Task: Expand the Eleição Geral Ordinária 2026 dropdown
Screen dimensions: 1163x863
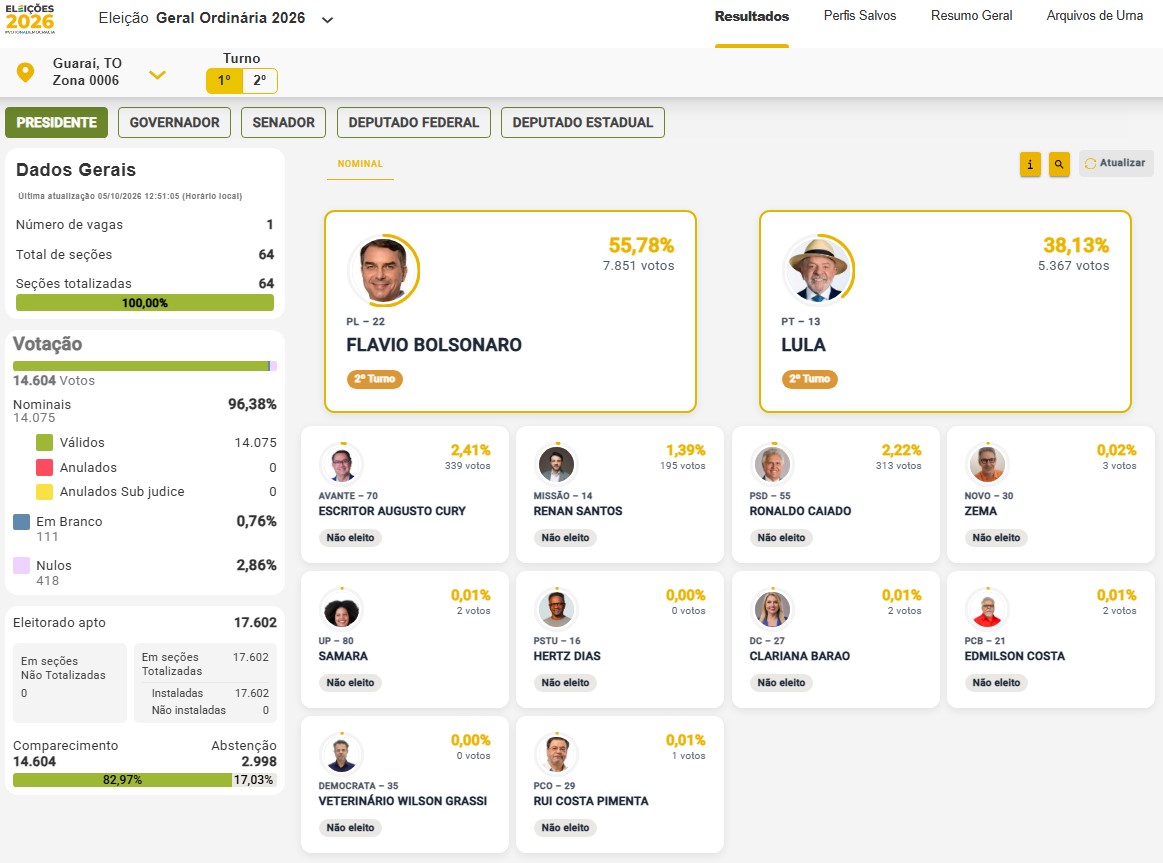Action: point(327,20)
